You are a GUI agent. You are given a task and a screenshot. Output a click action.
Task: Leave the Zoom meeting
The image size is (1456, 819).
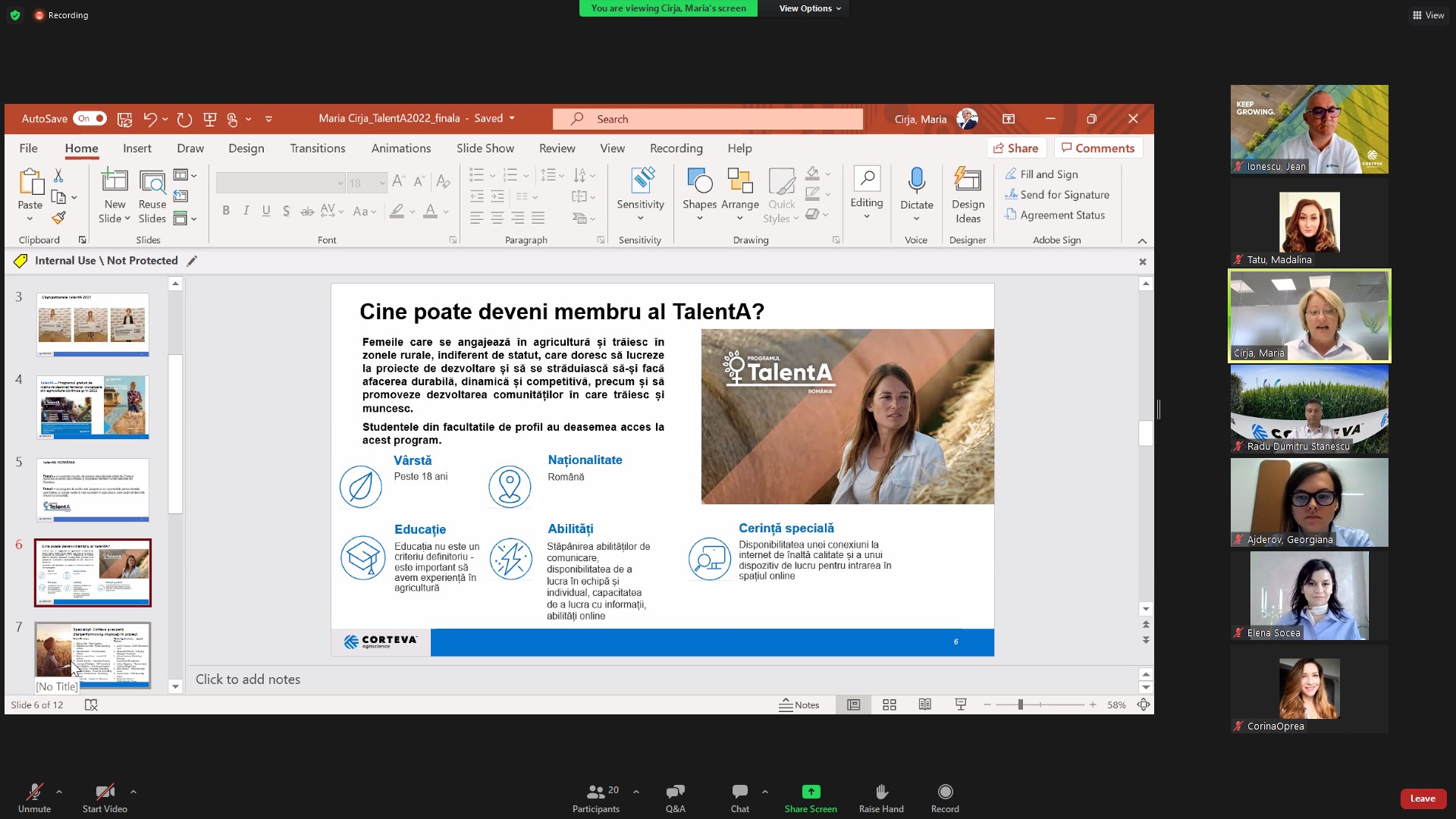[1423, 799]
